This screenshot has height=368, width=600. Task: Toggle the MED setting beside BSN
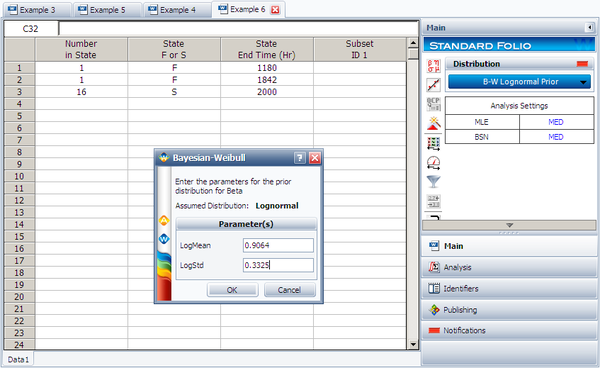(x=556, y=137)
